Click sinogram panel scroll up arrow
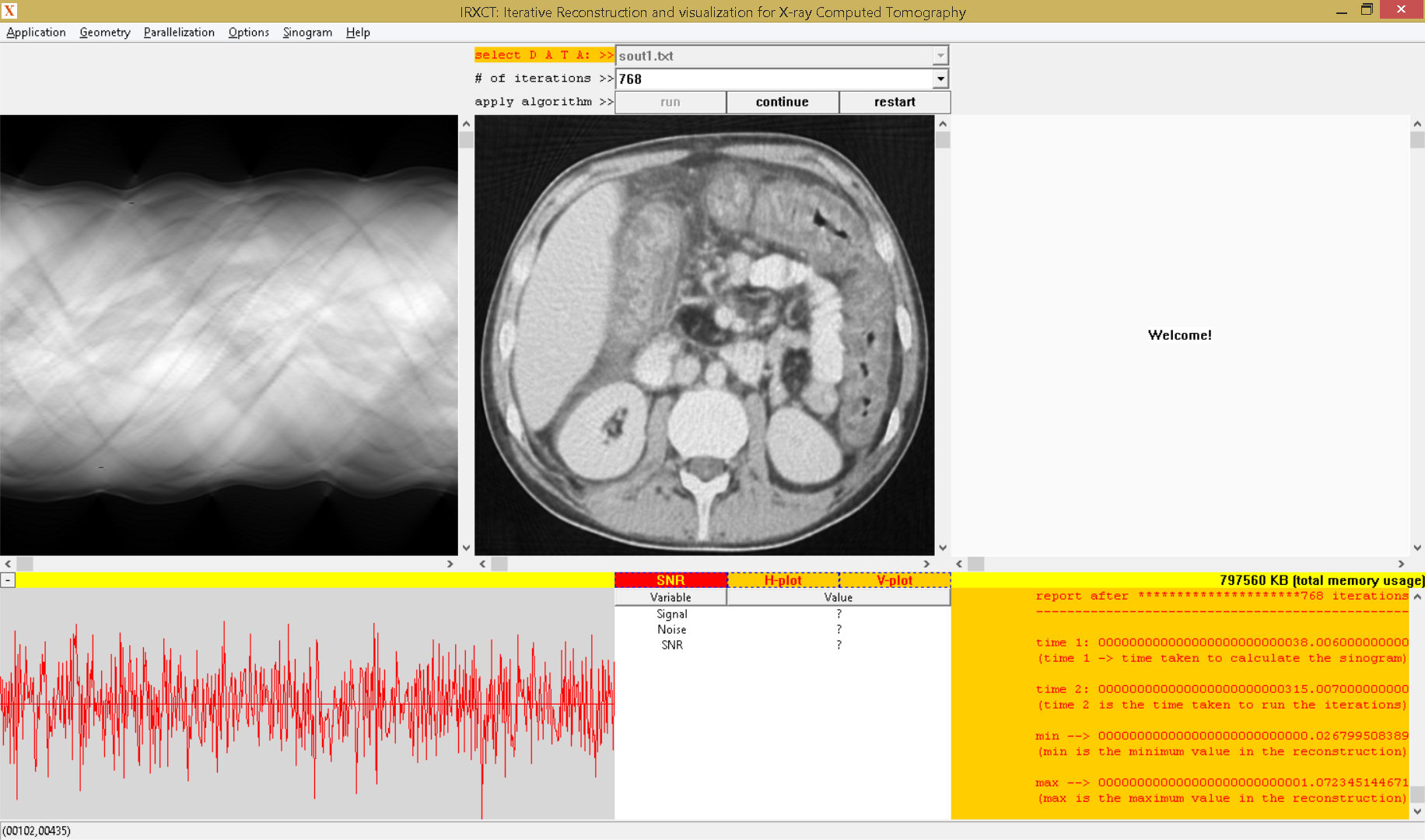1425x840 pixels. pos(466,124)
